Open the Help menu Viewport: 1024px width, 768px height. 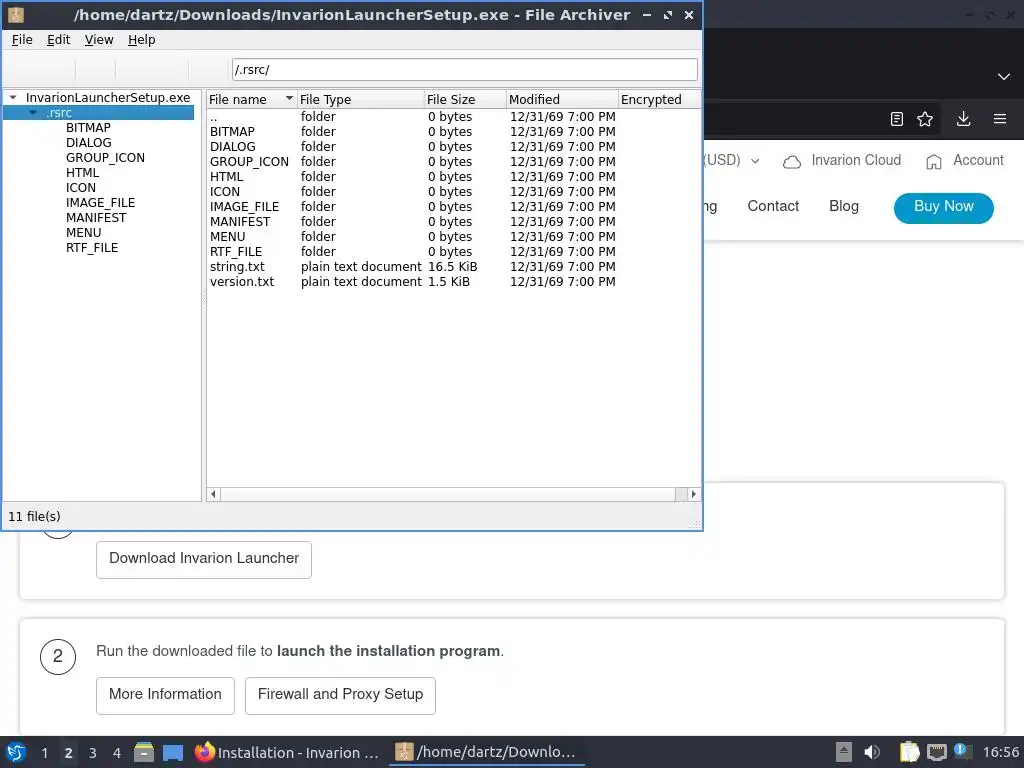click(x=141, y=40)
